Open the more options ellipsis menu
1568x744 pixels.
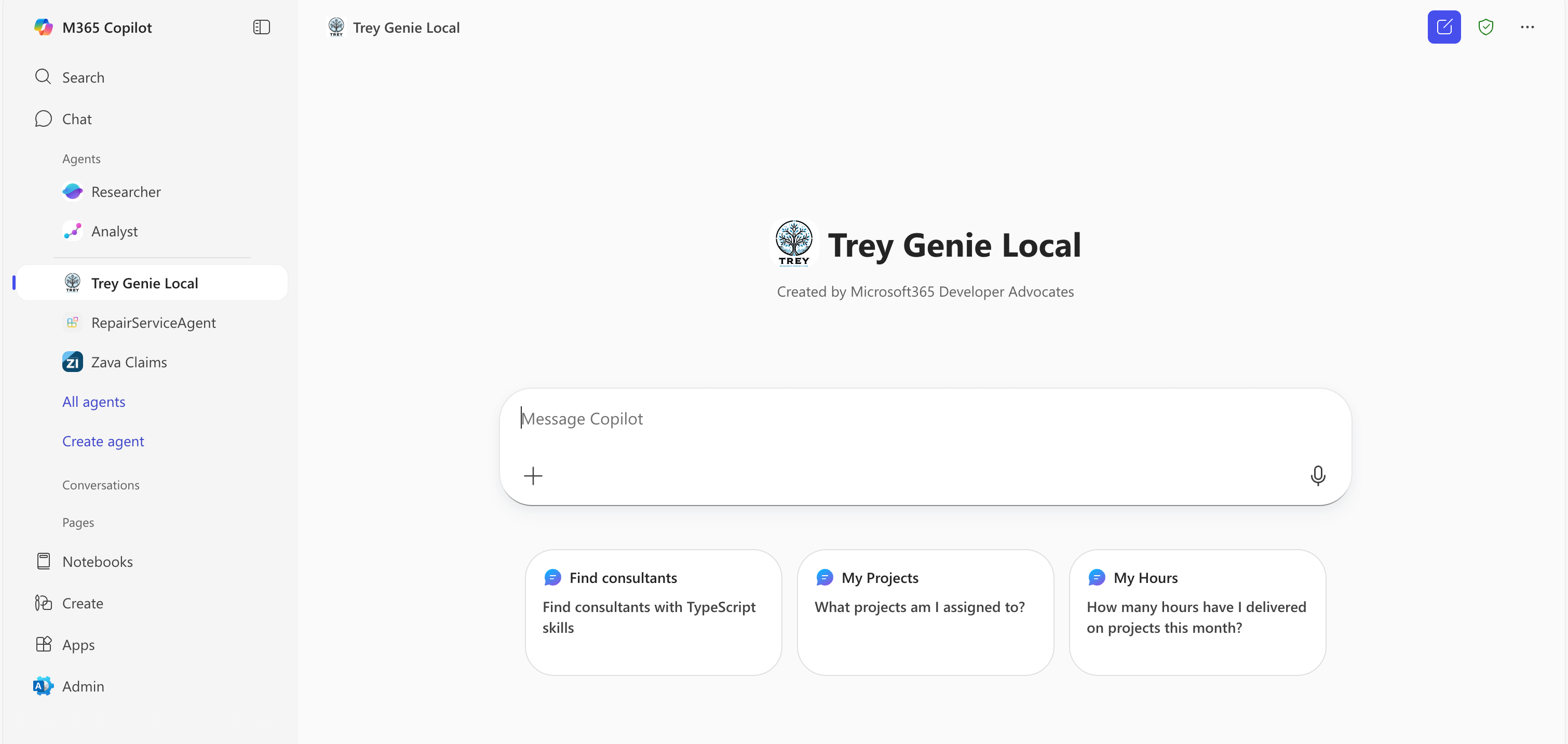(1529, 27)
